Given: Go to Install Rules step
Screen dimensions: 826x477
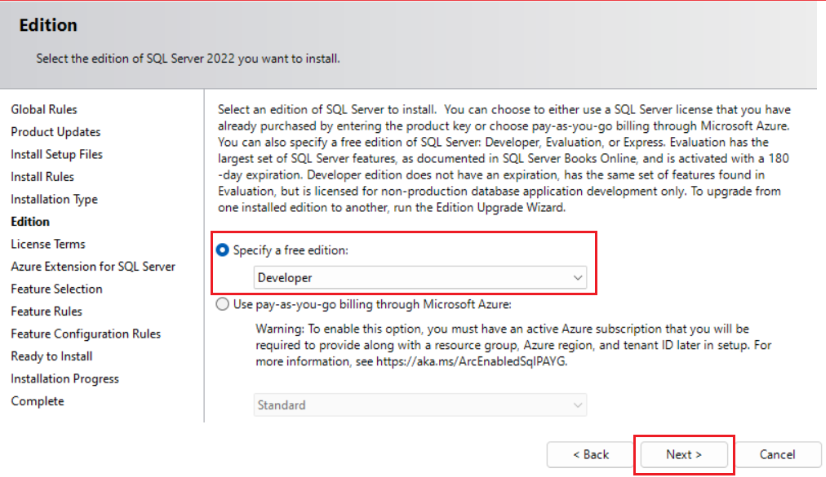Looking at the screenshot, I should (42, 177).
